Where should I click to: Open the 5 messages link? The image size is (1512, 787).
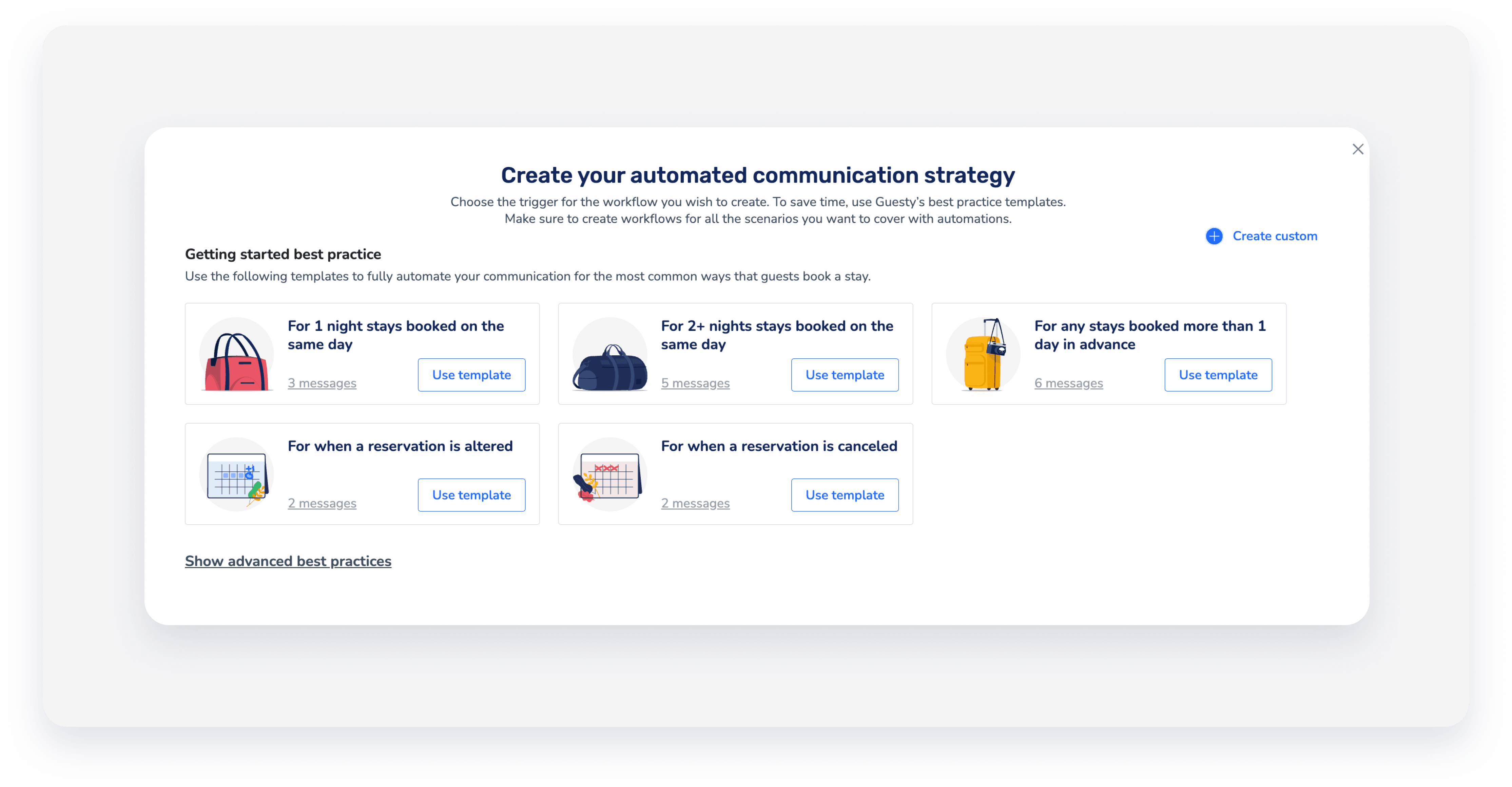point(695,383)
